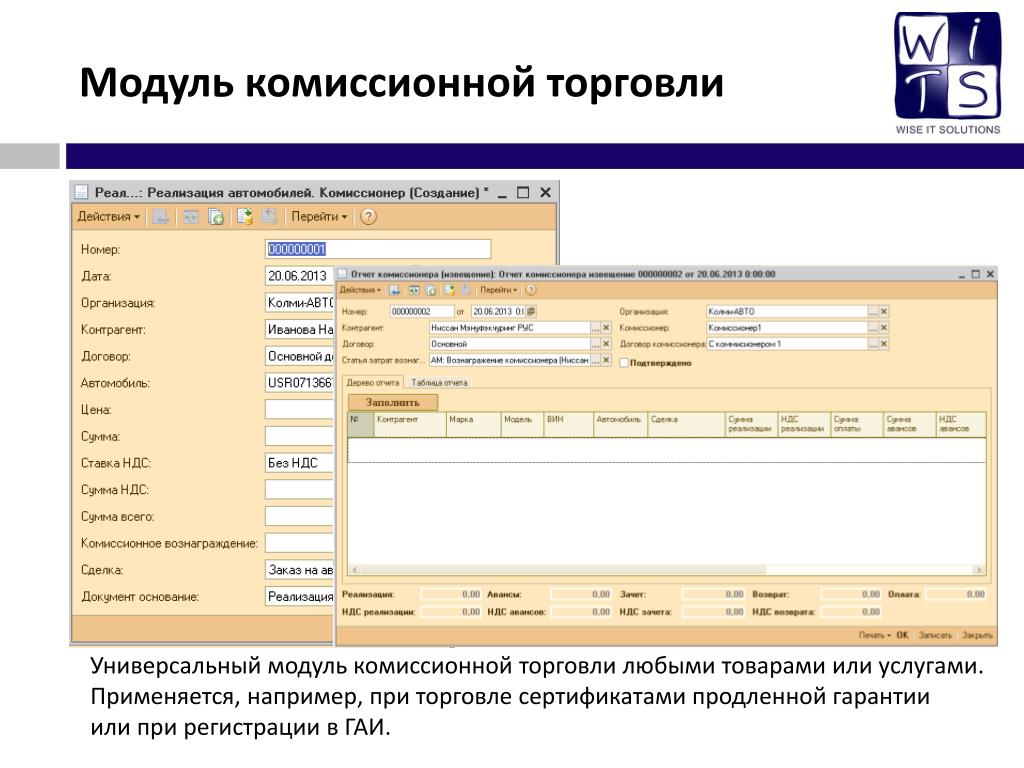Click the Модель column header

522,424
